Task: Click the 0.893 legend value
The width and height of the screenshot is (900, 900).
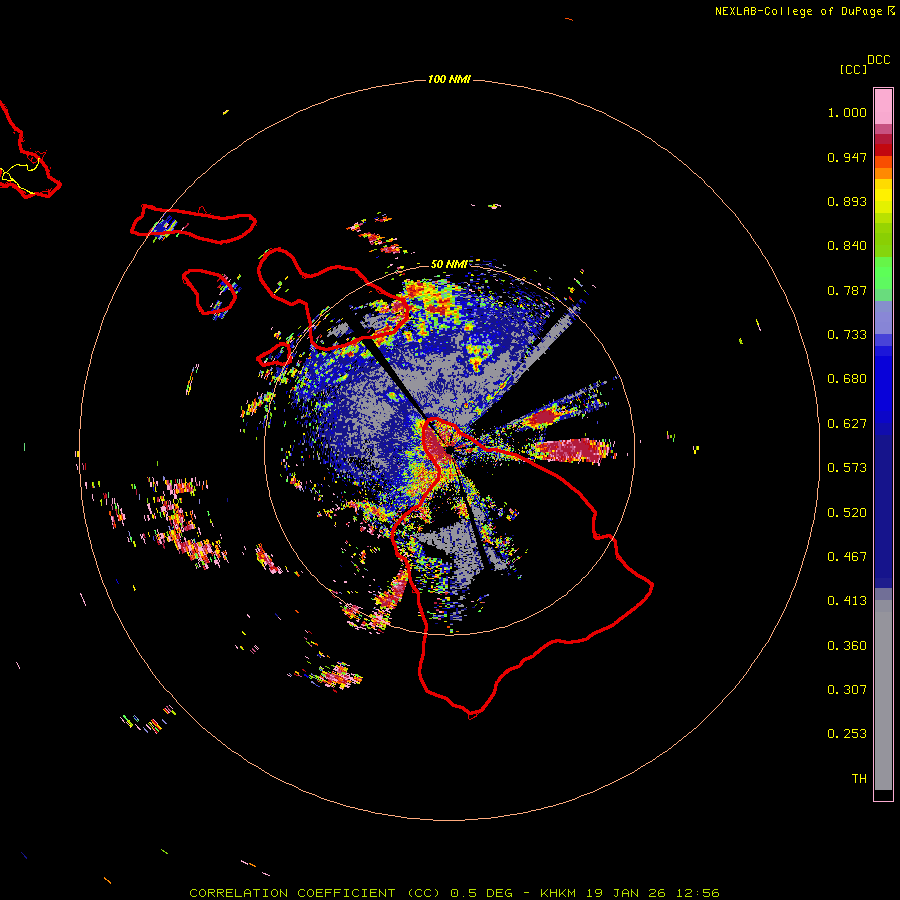Action: [x=847, y=201]
